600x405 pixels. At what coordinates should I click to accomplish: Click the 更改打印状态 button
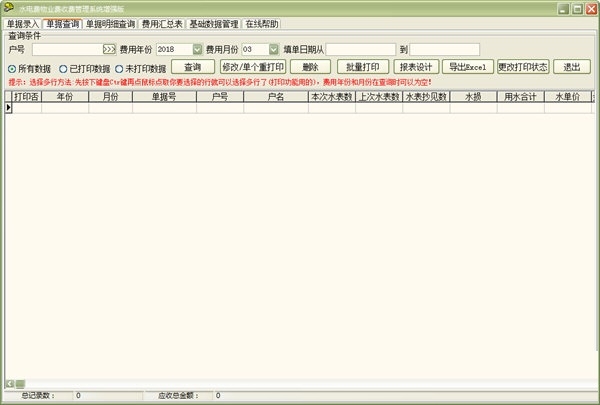click(x=523, y=67)
